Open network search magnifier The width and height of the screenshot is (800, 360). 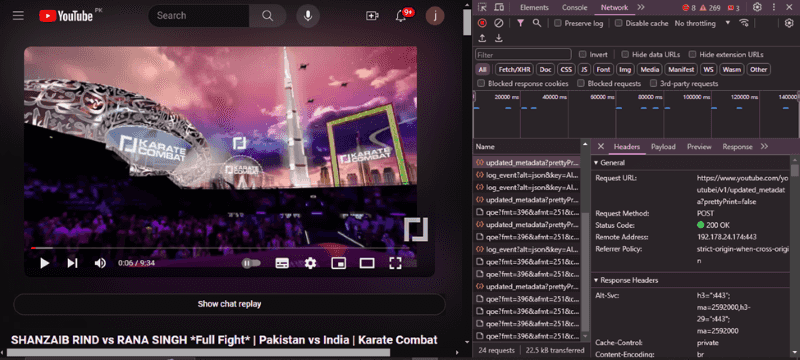[x=537, y=23]
